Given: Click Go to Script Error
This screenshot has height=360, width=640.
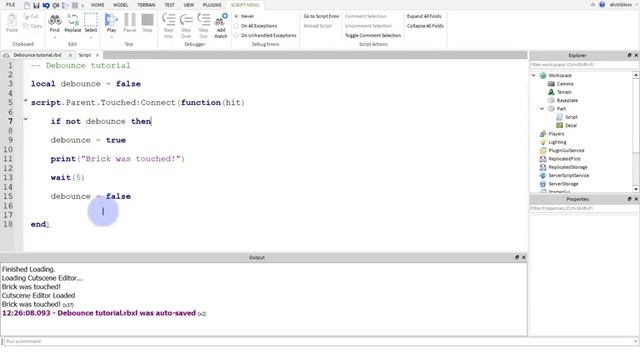Looking at the screenshot, I should [321, 16].
